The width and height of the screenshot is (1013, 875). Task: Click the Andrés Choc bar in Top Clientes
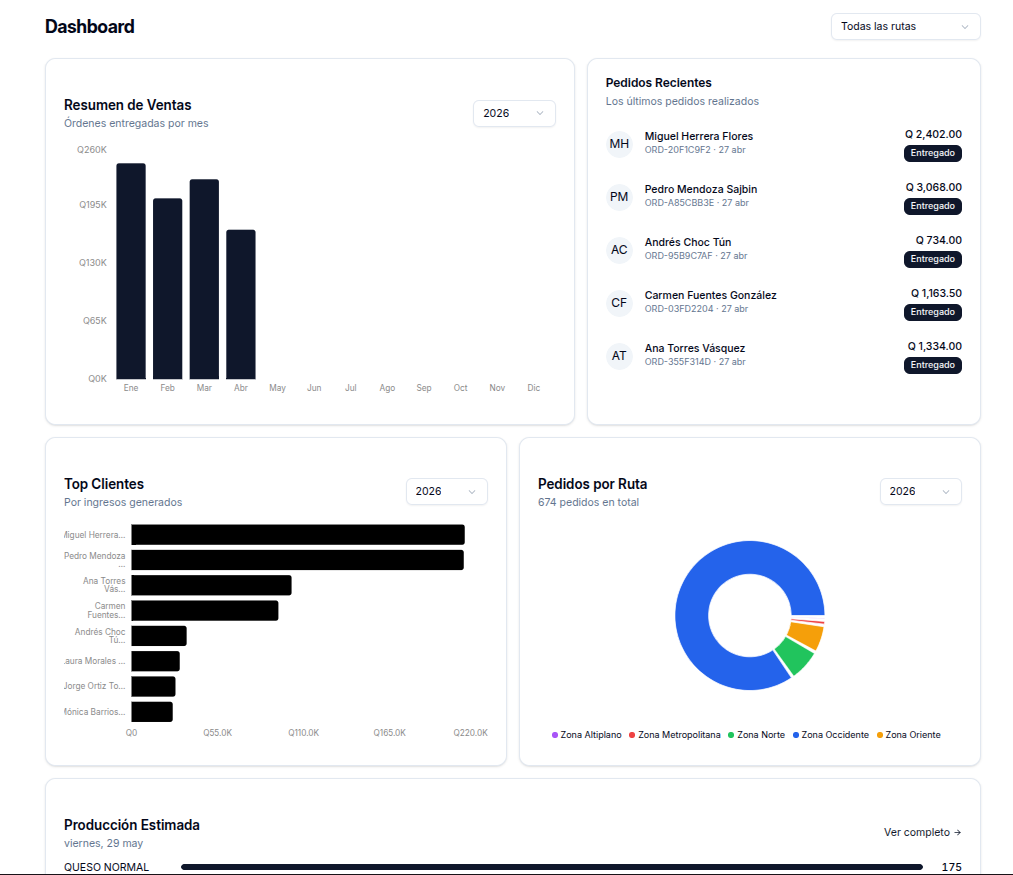(x=159, y=636)
